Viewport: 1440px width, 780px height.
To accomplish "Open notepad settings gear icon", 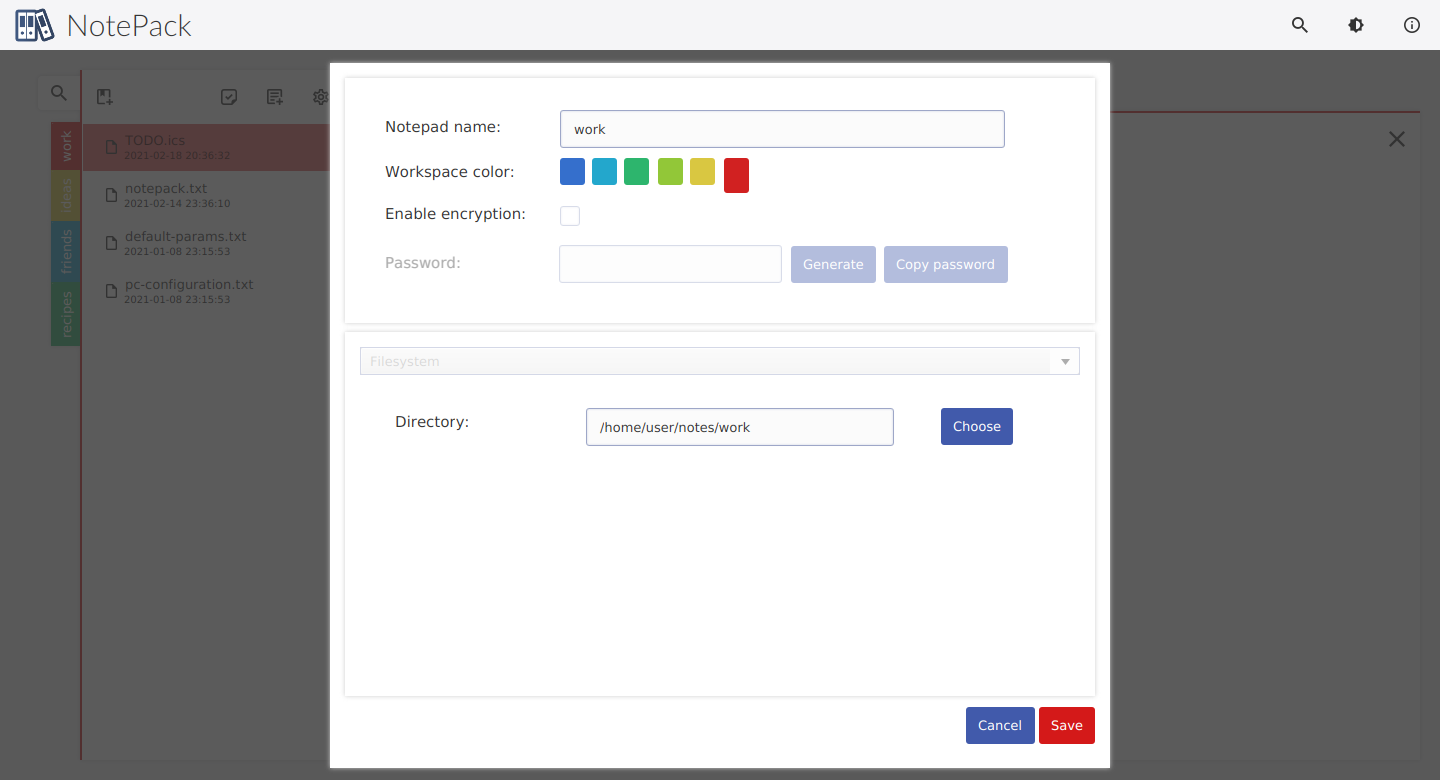I will point(321,97).
